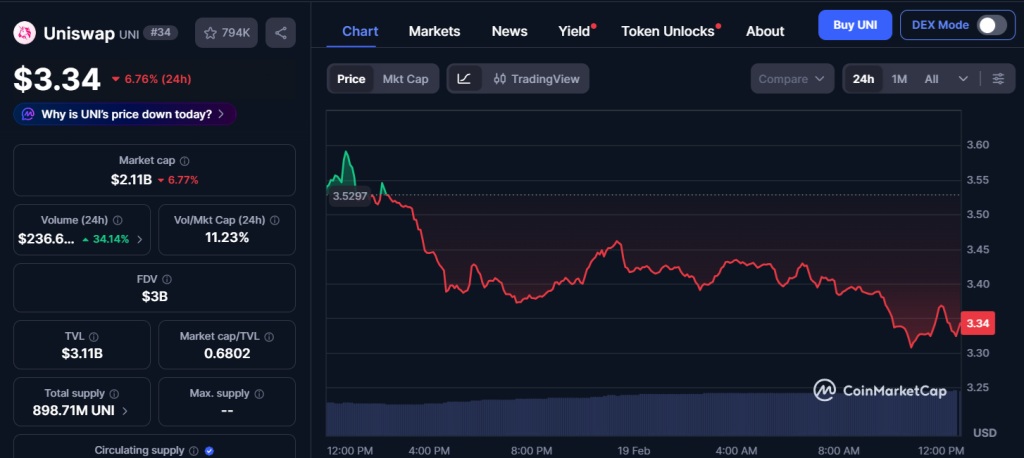Image resolution: width=1024 pixels, height=458 pixels.
Task: Expand the Volume (24h) details arrow
Action: point(139,239)
